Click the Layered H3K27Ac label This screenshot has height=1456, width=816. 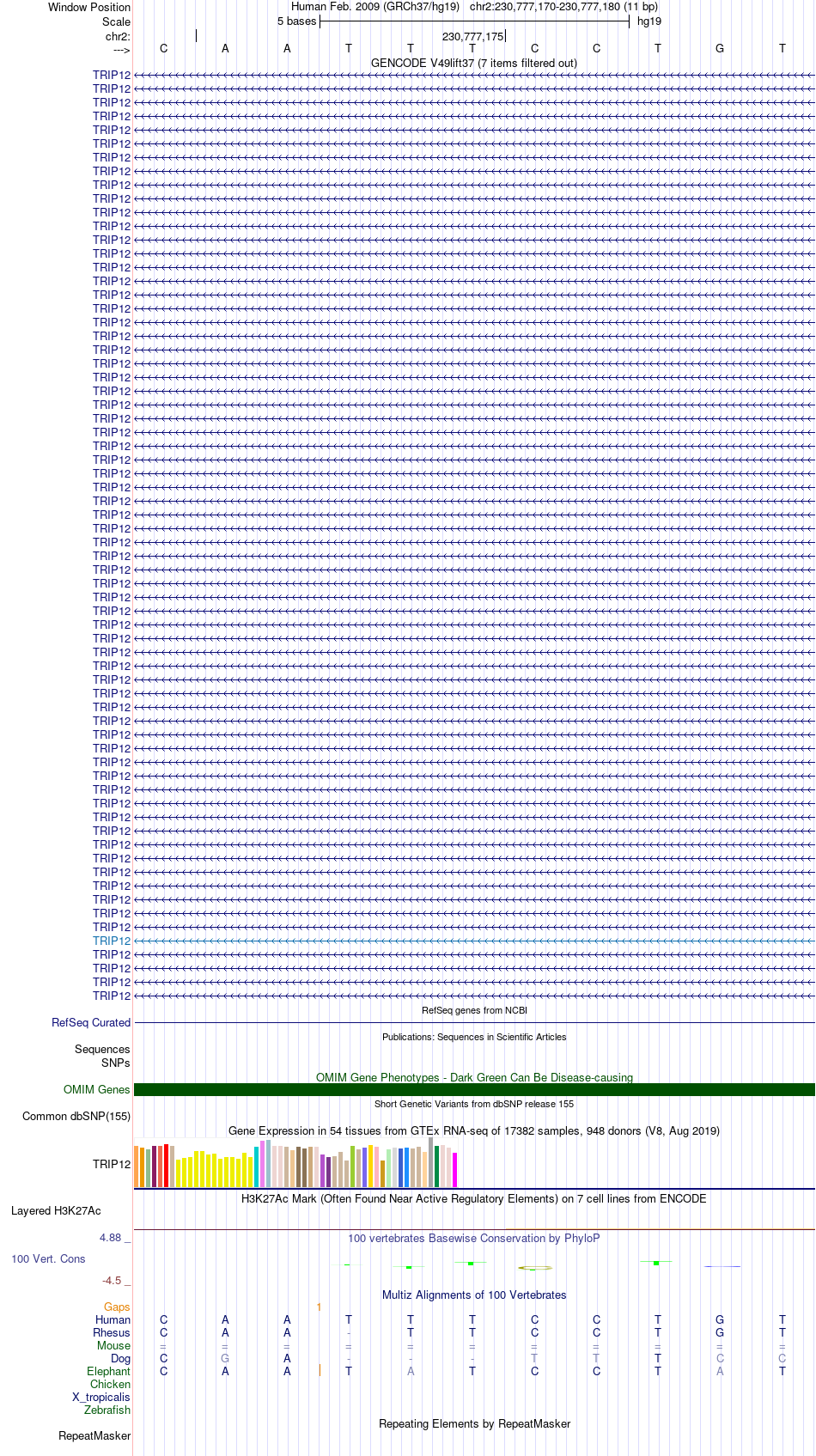click(56, 1211)
